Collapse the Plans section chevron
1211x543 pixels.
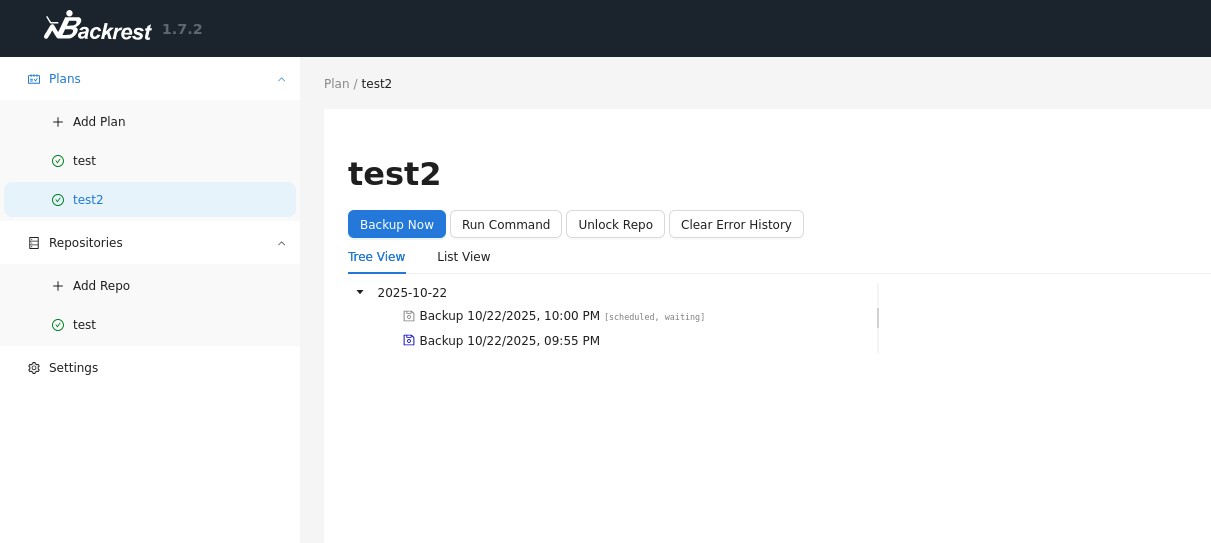click(x=281, y=79)
